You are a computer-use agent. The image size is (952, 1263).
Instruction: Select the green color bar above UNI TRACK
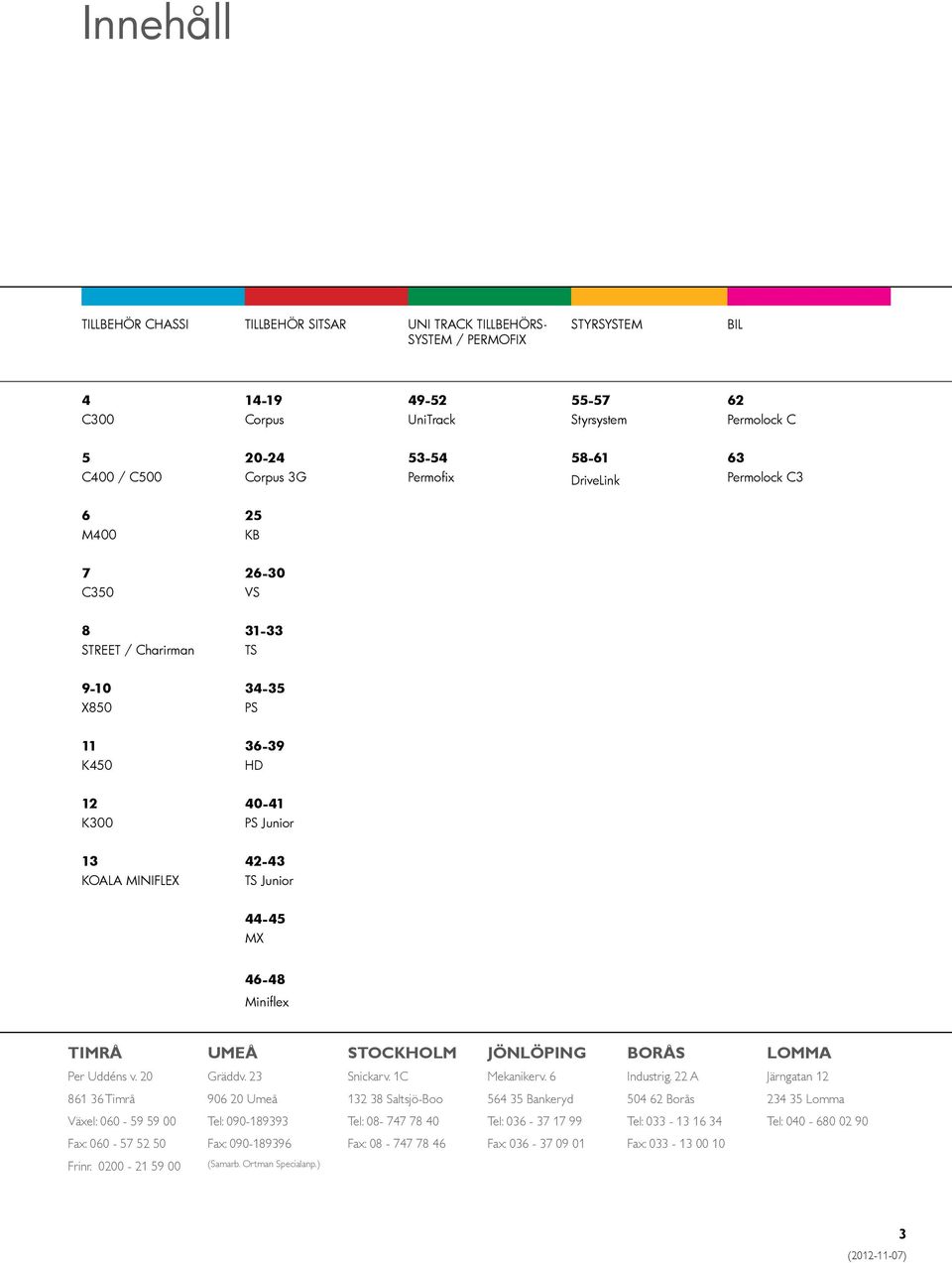click(x=490, y=297)
